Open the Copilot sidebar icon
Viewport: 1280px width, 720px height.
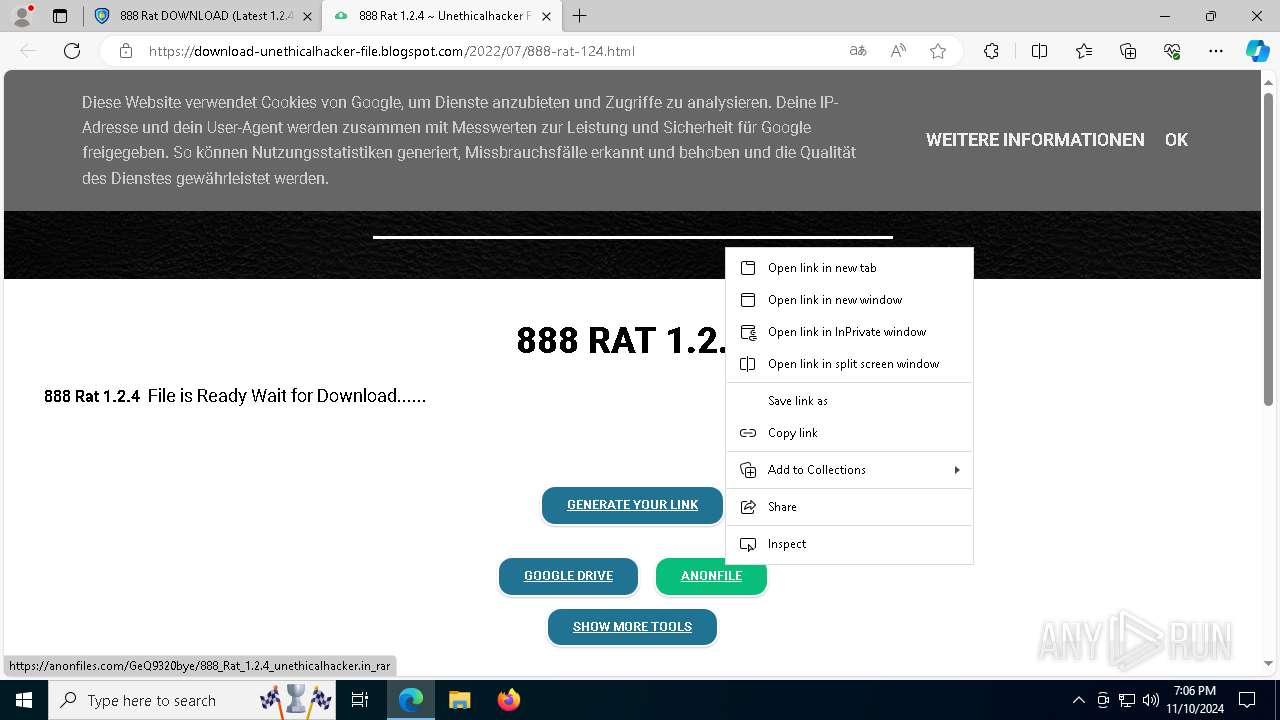(x=1257, y=51)
